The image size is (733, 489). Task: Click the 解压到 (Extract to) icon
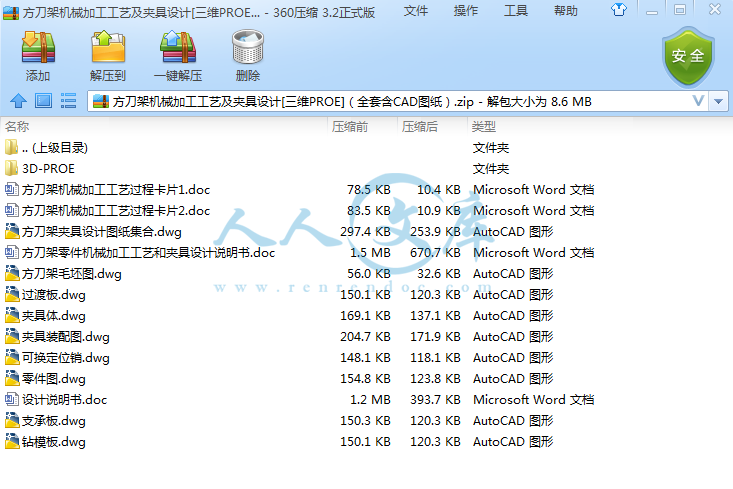coord(108,47)
